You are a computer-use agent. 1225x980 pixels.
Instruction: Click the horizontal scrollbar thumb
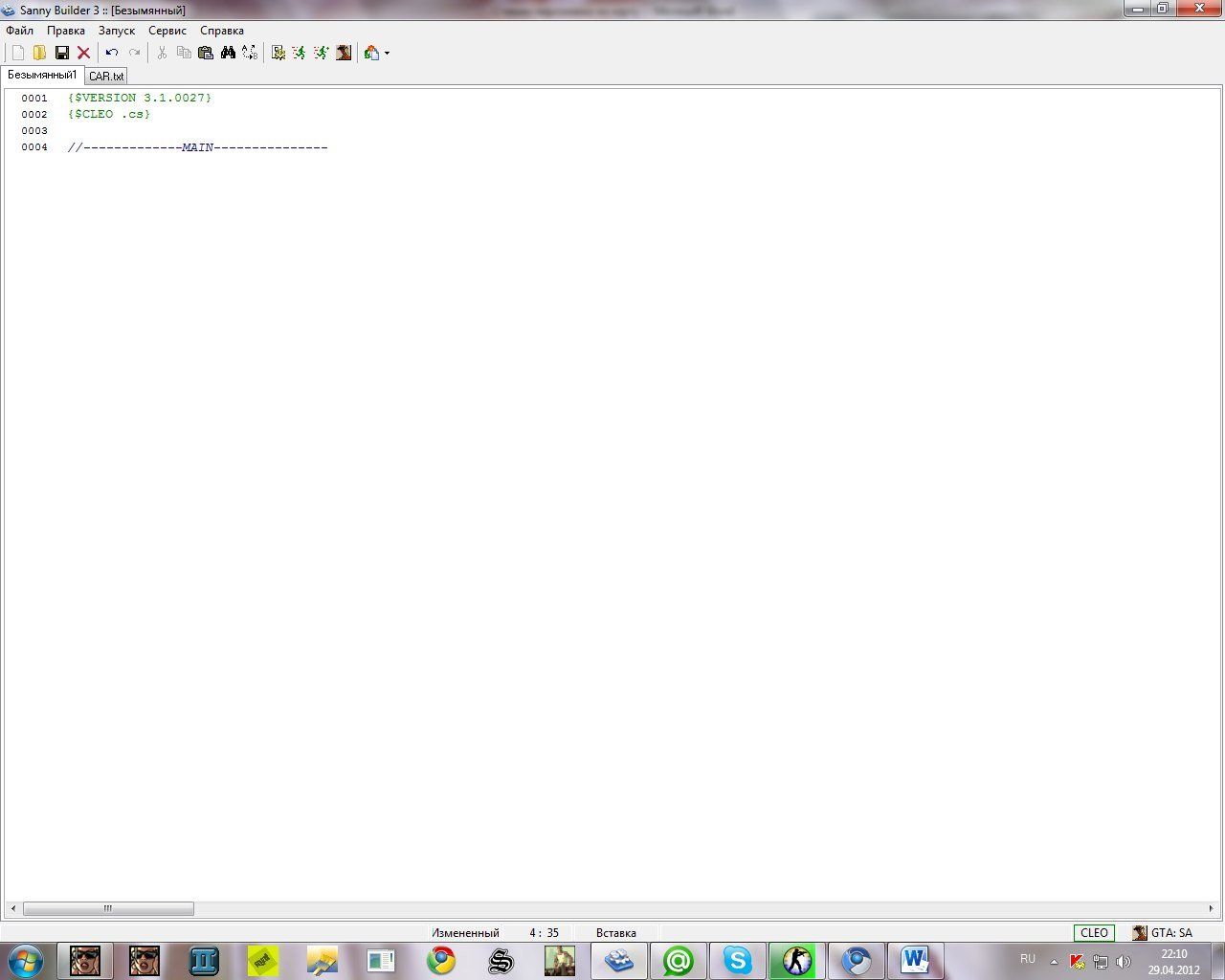[x=108, y=908]
